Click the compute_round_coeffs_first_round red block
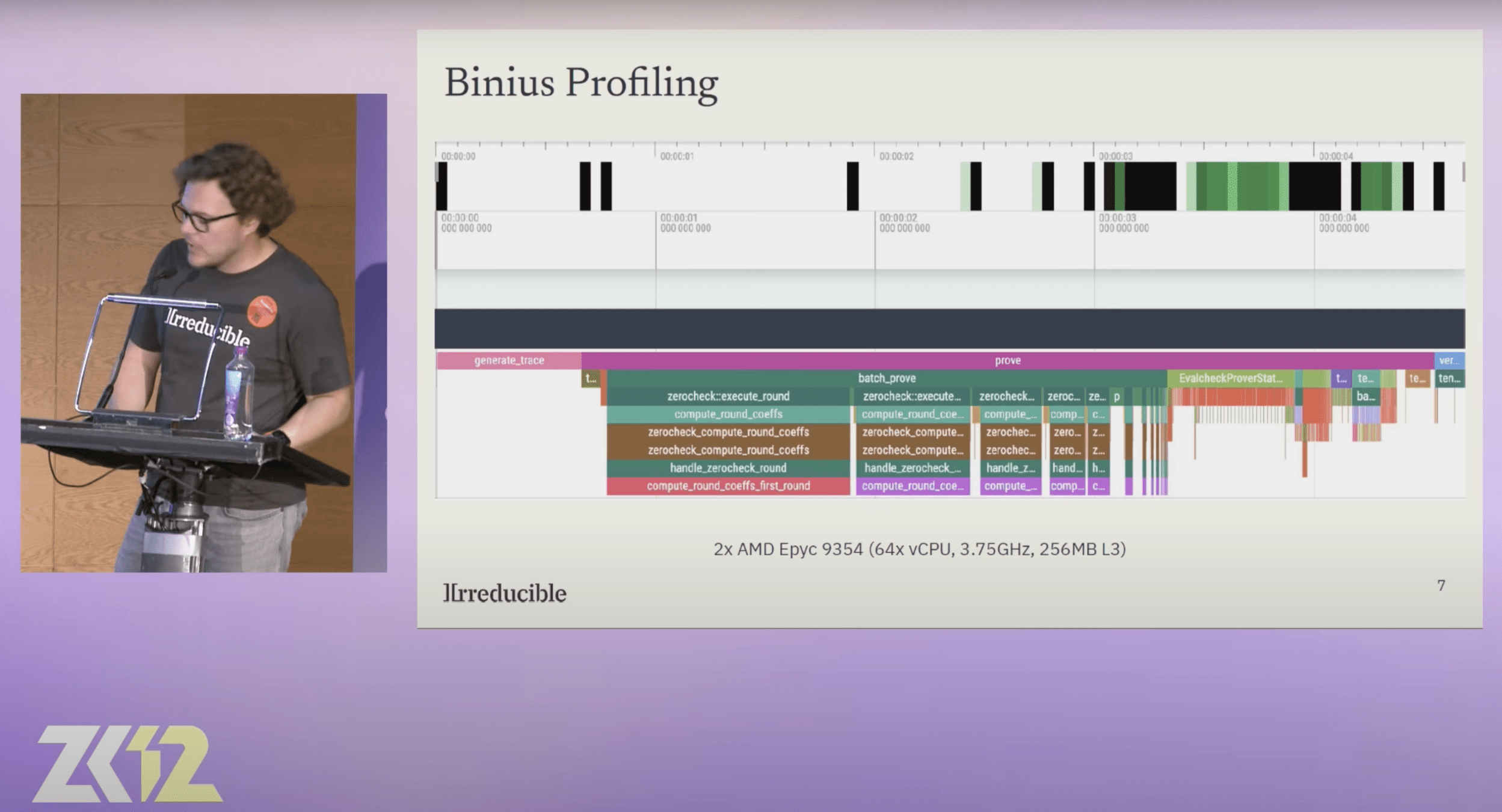Screen dimensions: 1502x812 tap(728, 486)
